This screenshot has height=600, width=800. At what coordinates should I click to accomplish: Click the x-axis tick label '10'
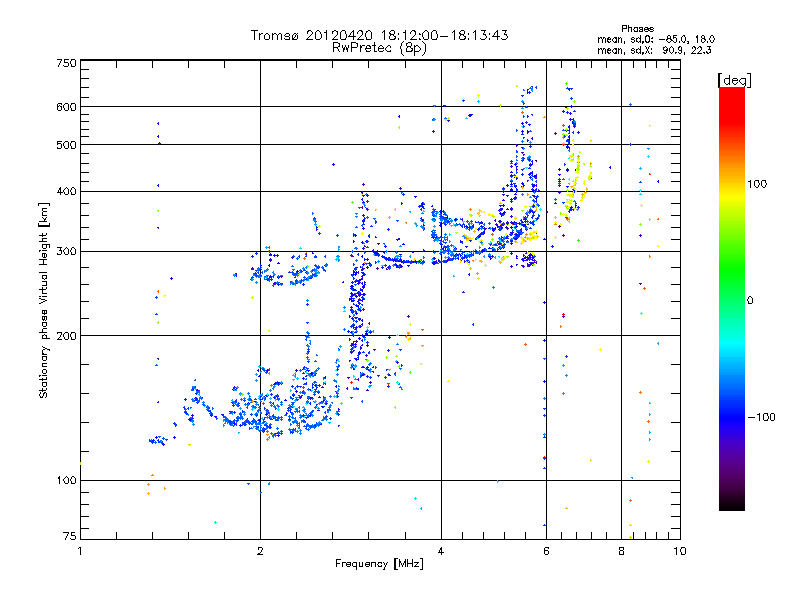tap(680, 552)
